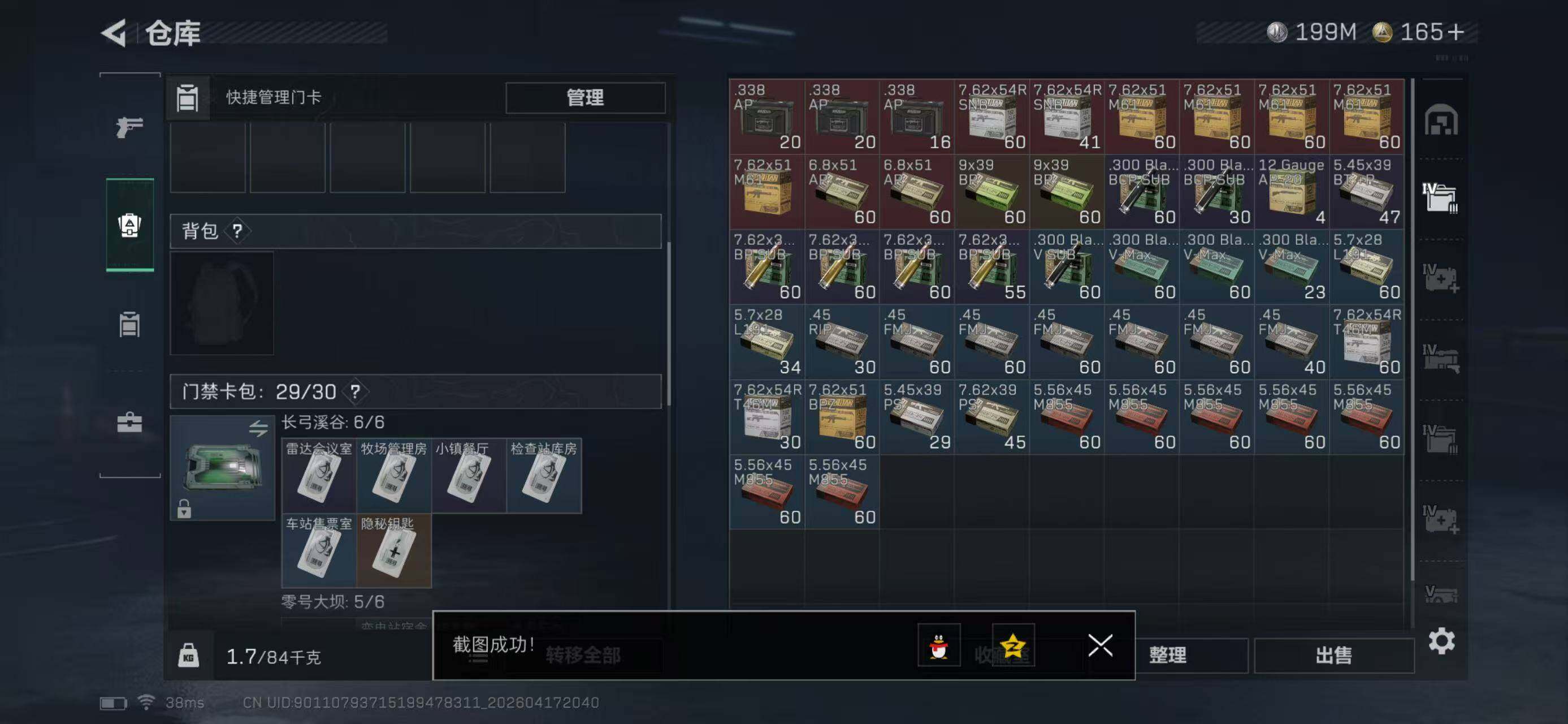Select the 12 Gauge AP-20 ammo stack
The width and height of the screenshot is (1568, 724).
click(1292, 191)
